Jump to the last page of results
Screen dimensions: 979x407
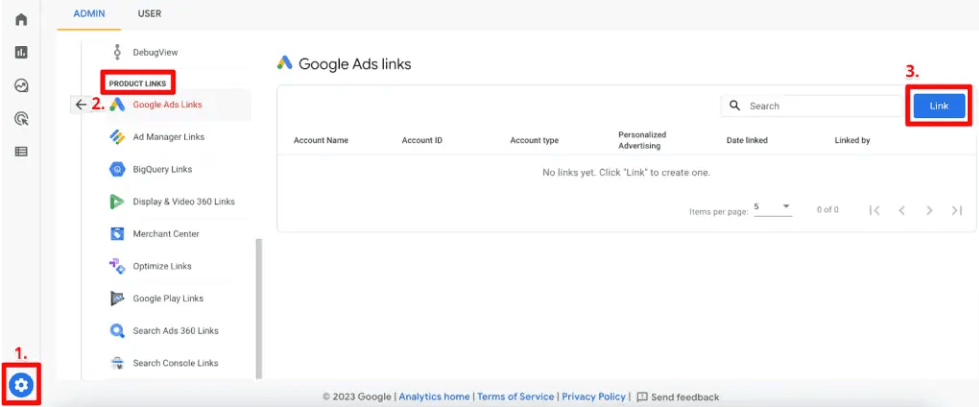(957, 210)
